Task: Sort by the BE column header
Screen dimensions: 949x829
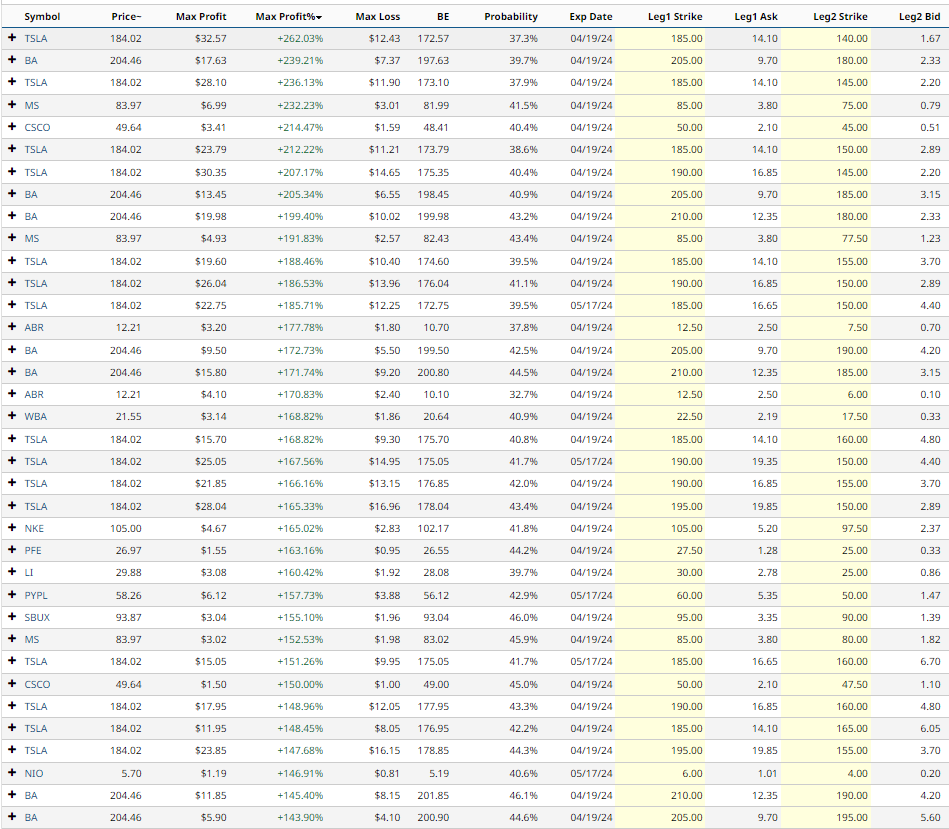Action: click(443, 16)
